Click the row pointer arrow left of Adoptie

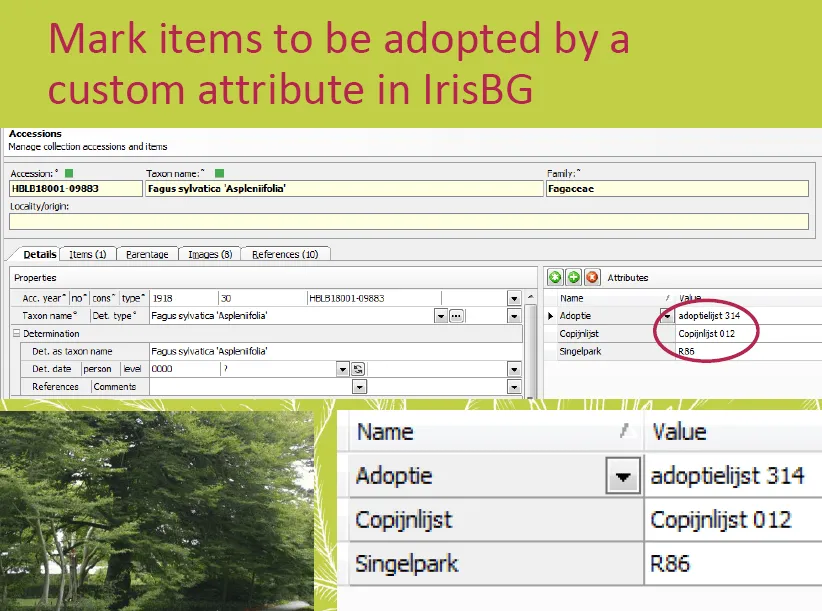(x=550, y=316)
